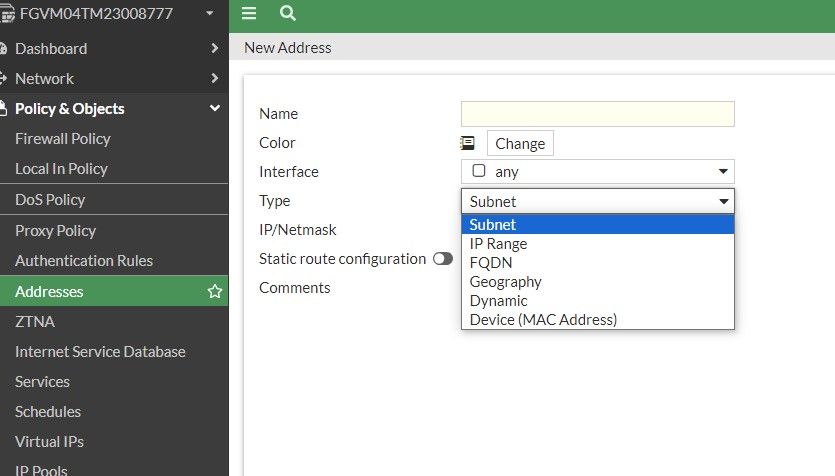This screenshot has height=476, width=835.
Task: Click the Name input field
Action: click(x=597, y=114)
